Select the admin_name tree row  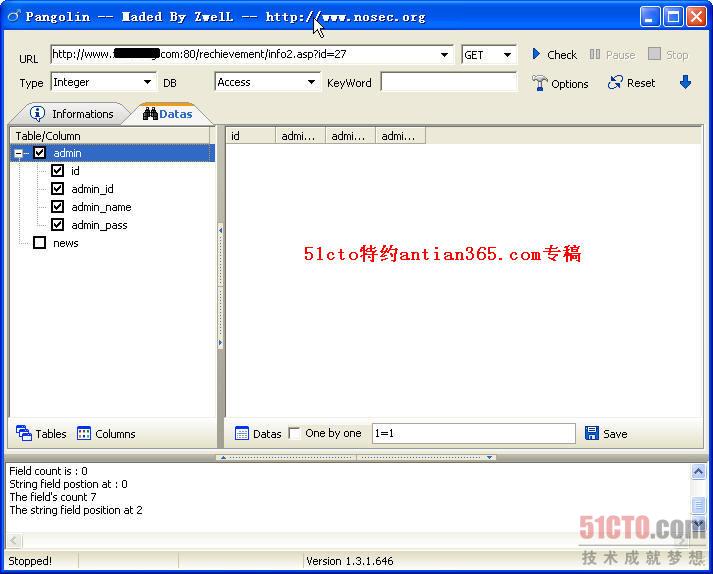[101, 207]
